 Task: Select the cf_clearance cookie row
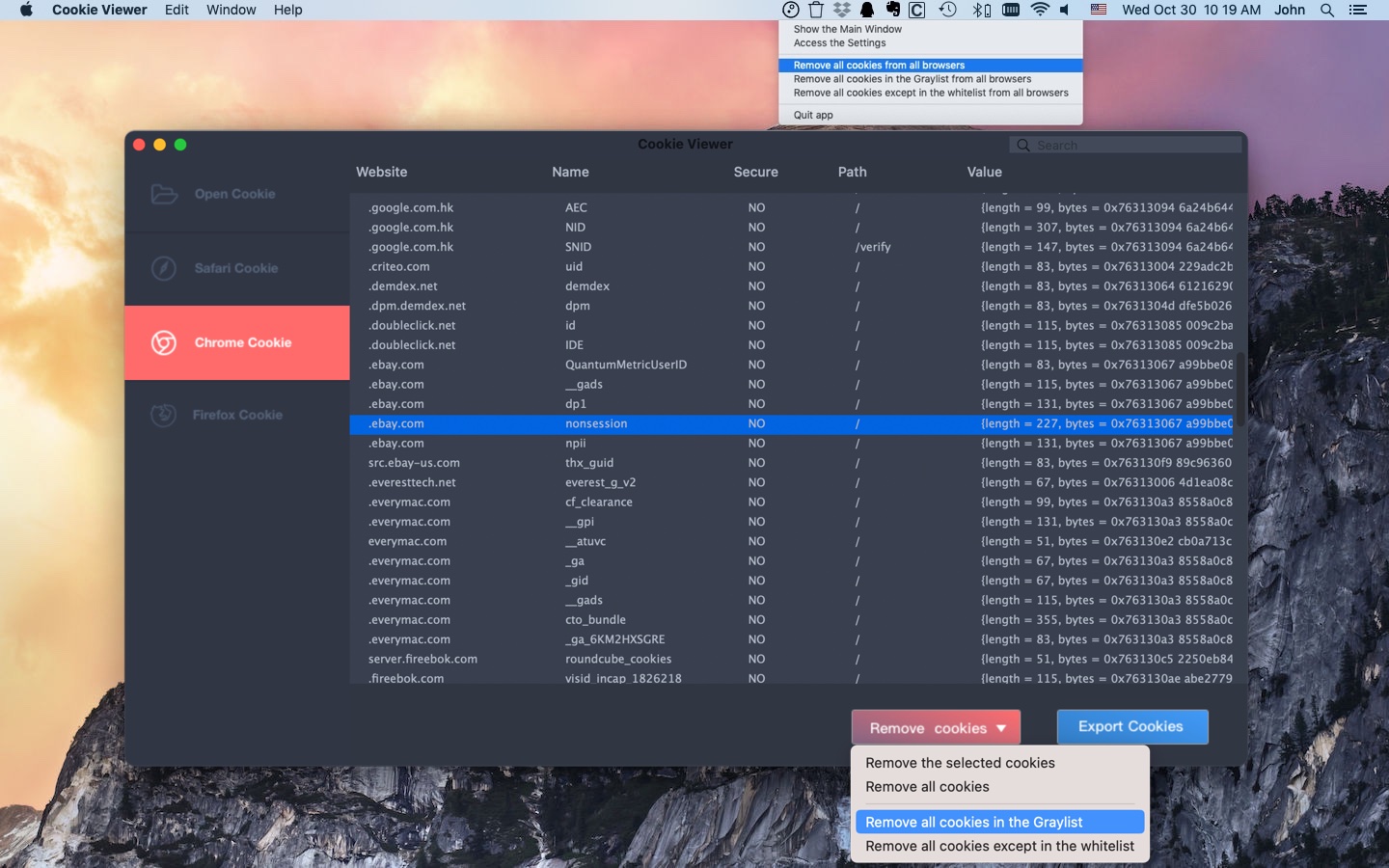point(792,502)
